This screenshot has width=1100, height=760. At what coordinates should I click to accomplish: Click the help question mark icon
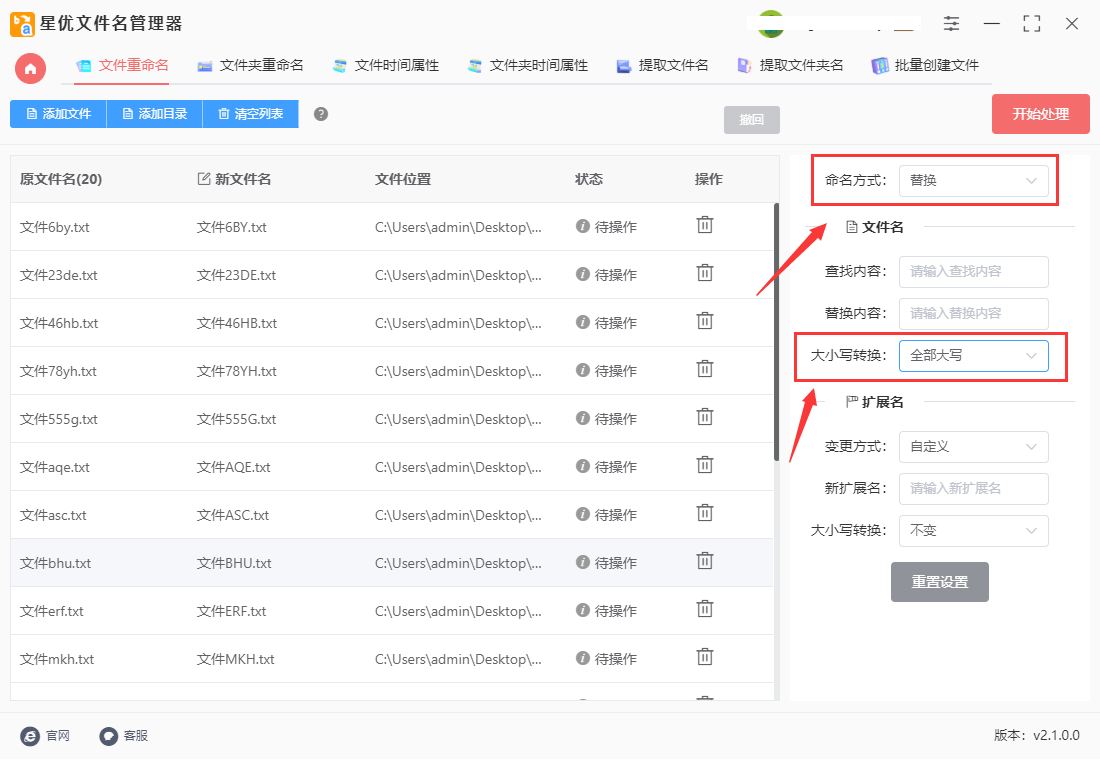321,114
